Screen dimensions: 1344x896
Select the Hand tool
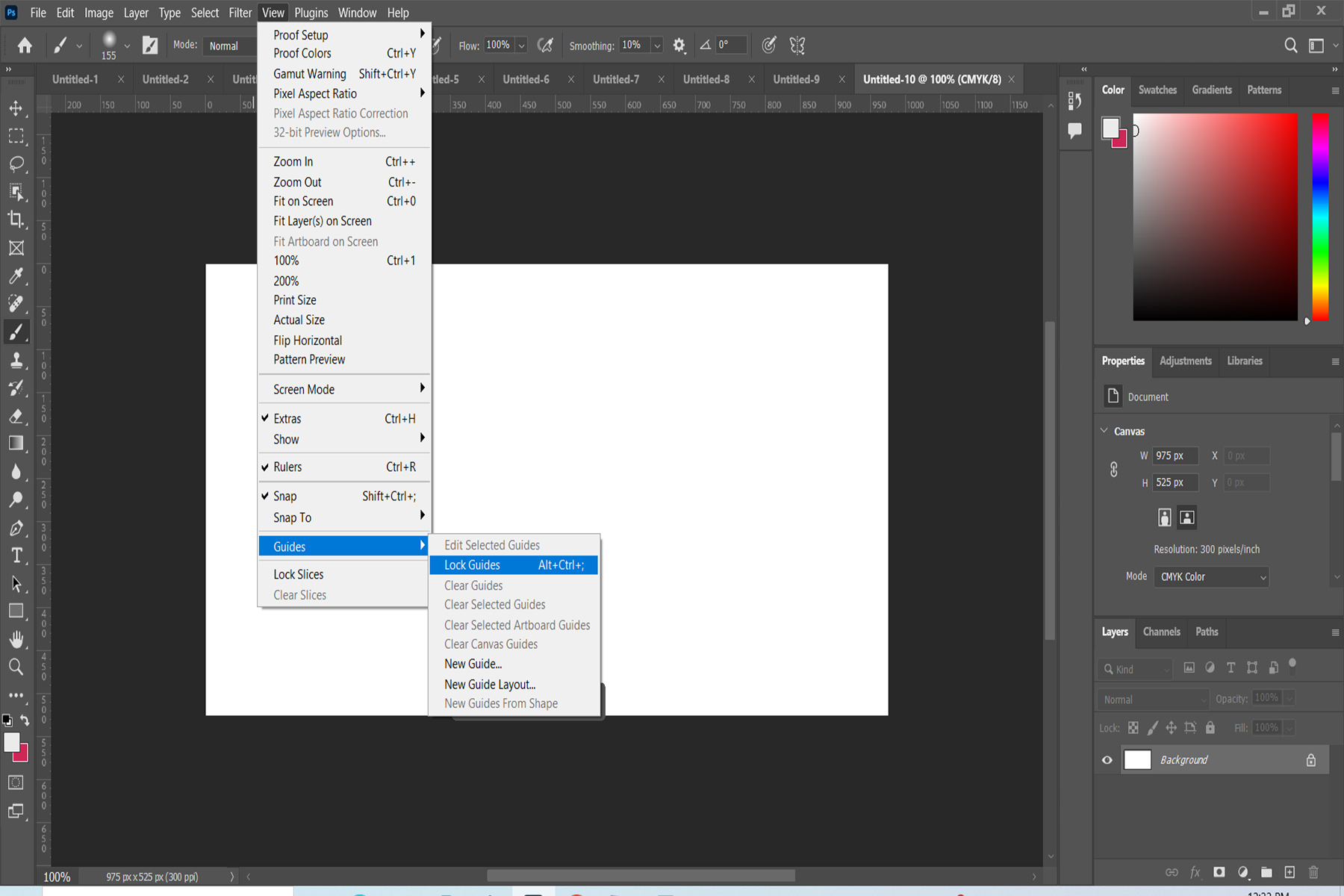[x=16, y=639]
